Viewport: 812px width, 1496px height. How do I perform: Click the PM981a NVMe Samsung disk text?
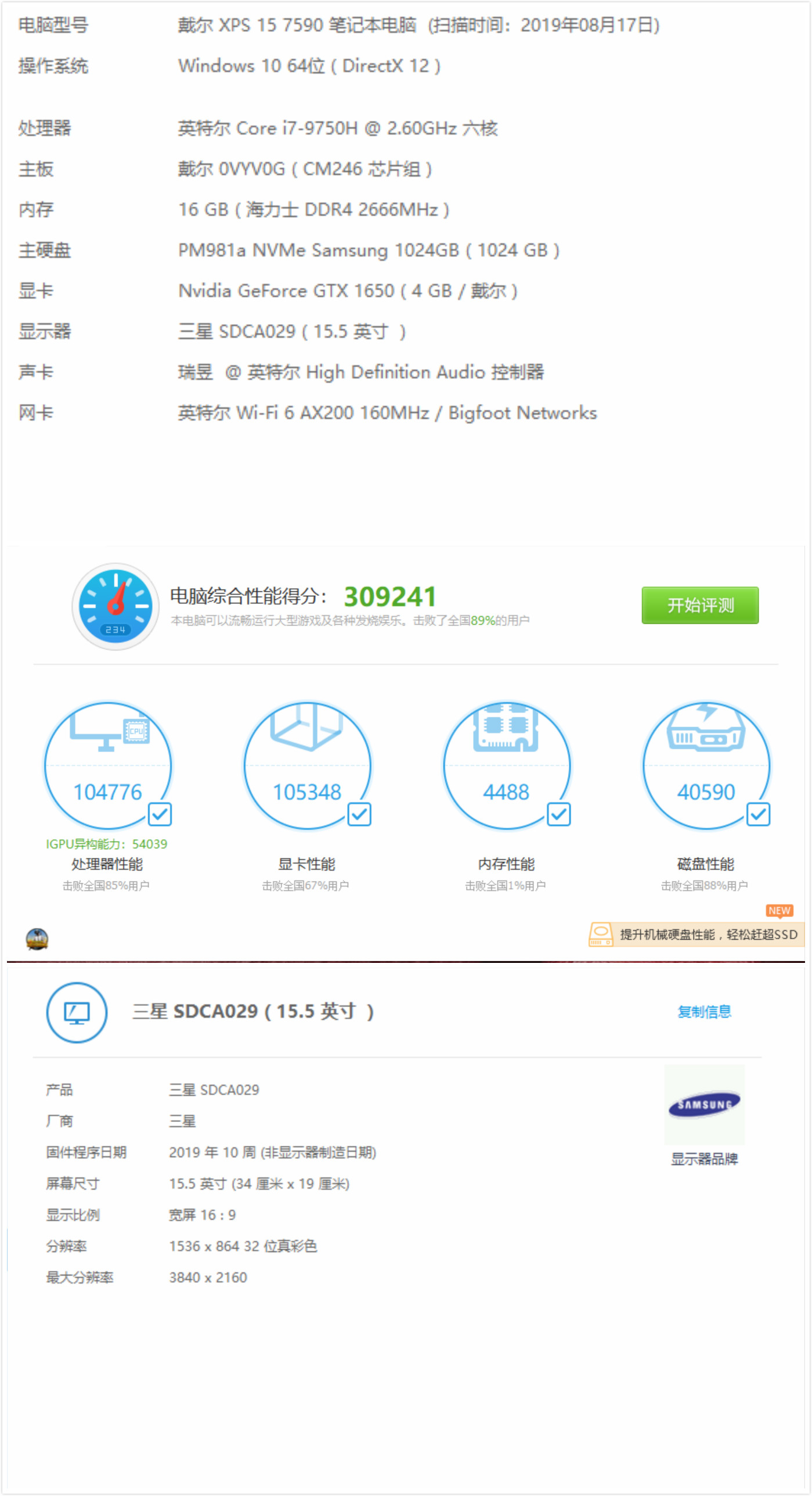tap(369, 250)
